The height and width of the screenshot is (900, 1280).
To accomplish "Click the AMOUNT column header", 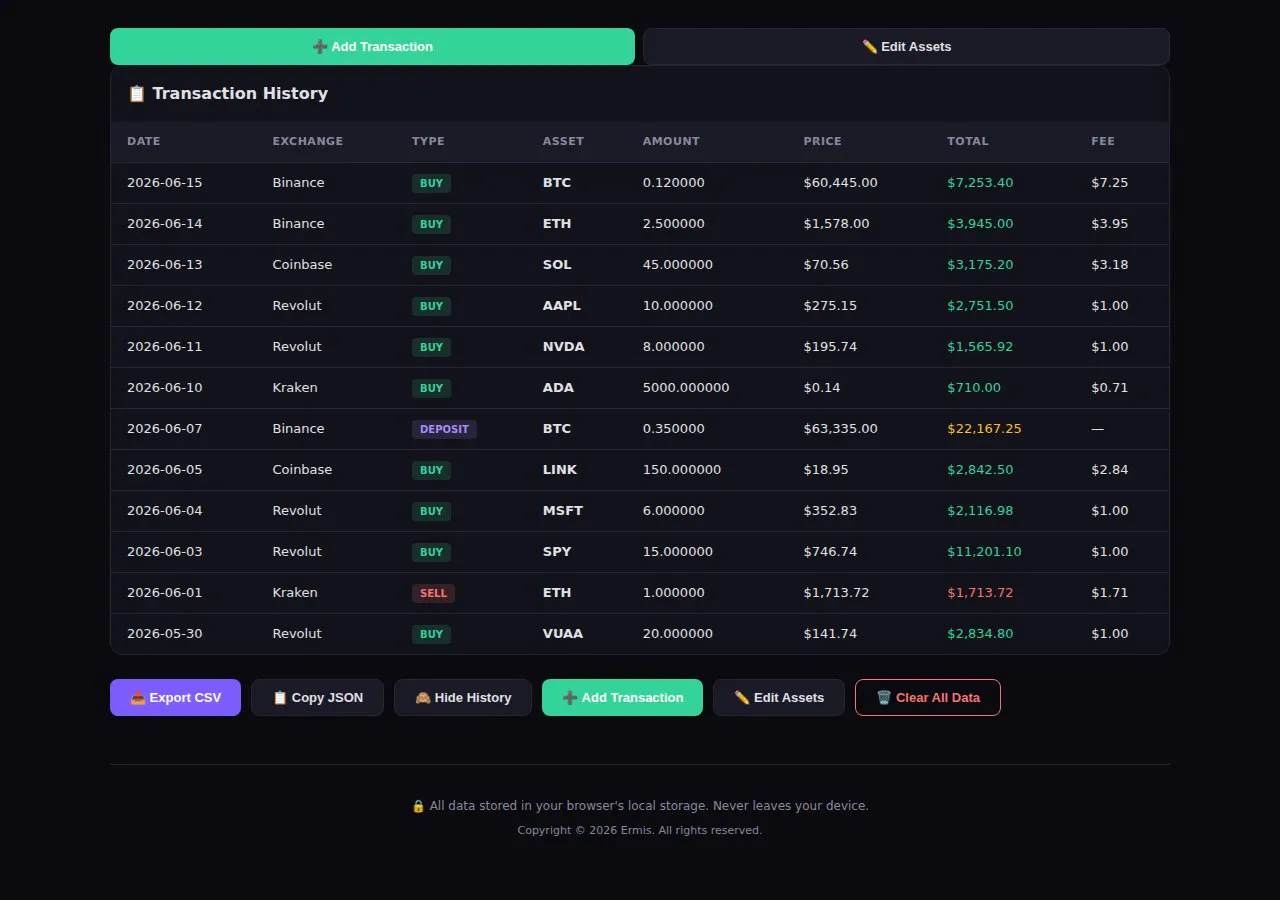I will click(671, 141).
